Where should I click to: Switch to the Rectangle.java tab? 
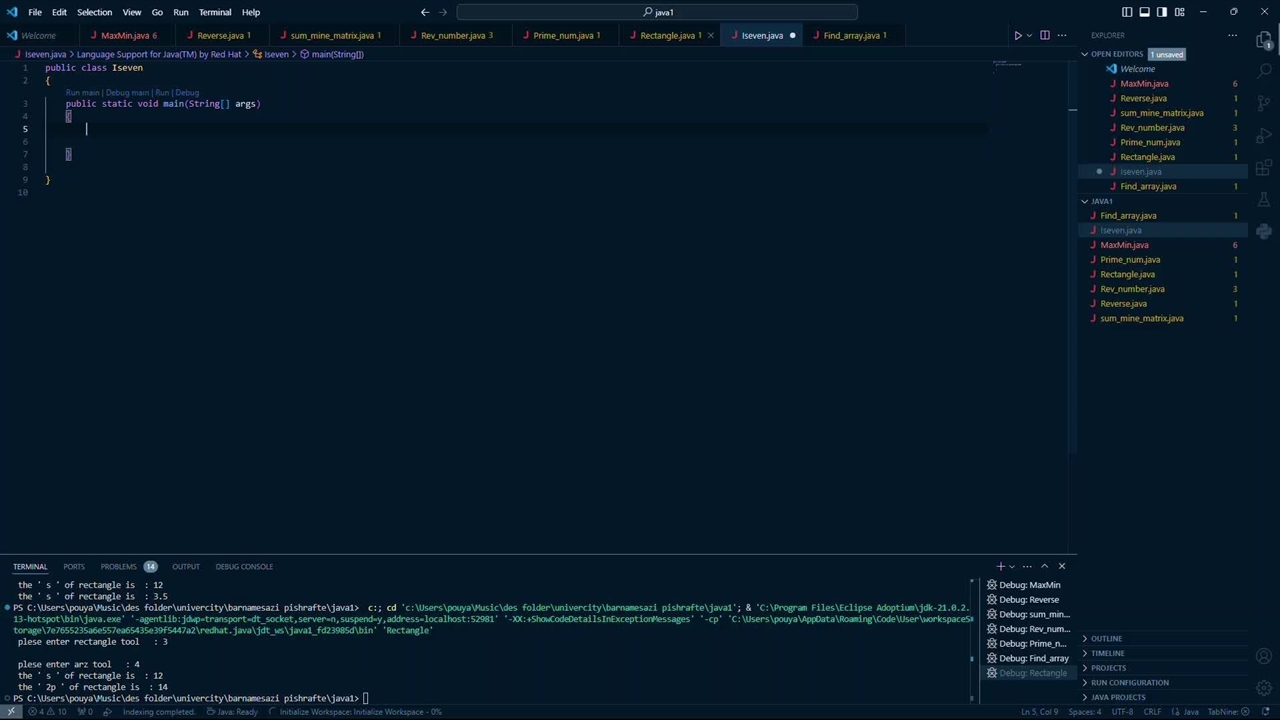pyautogui.click(x=667, y=36)
